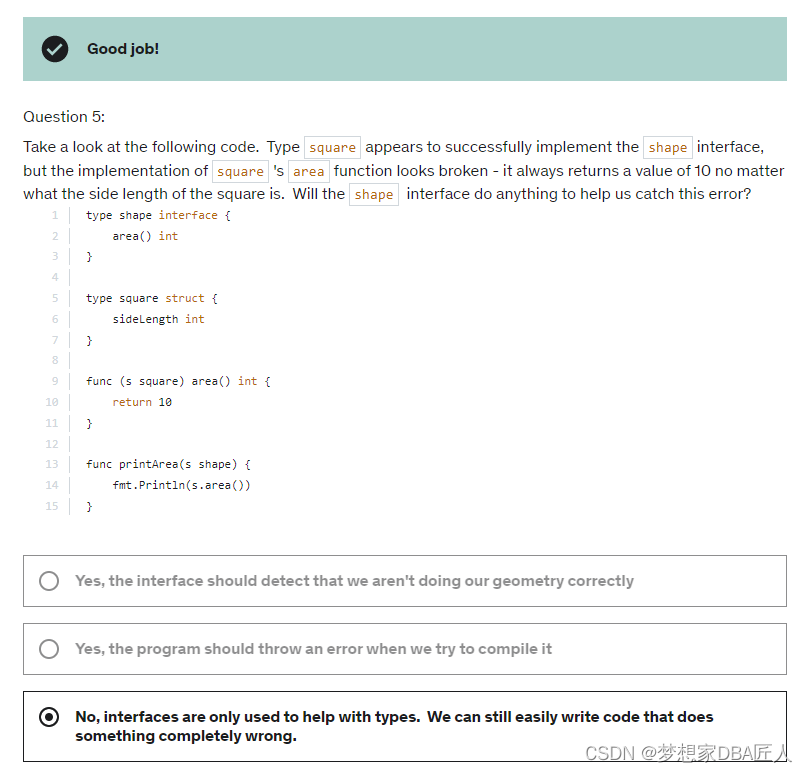Click the inline 'shape' code tag before interface
808x773 pixels.
pyautogui.click(x=667, y=147)
